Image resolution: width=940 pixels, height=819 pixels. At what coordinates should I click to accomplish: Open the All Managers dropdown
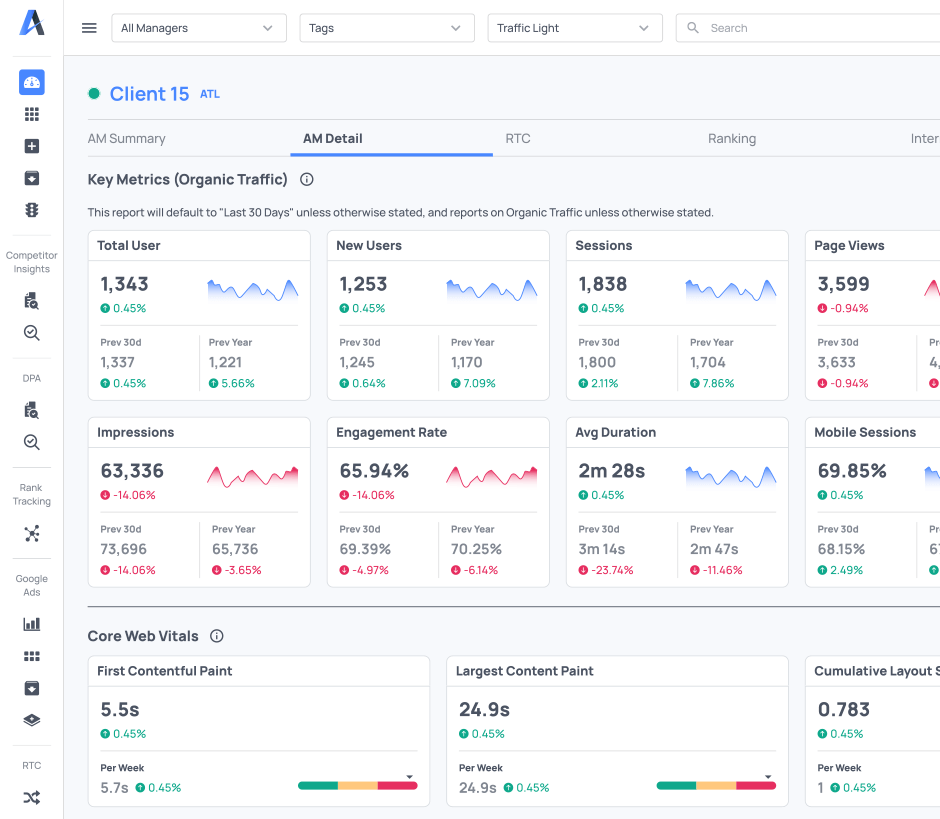coord(197,28)
